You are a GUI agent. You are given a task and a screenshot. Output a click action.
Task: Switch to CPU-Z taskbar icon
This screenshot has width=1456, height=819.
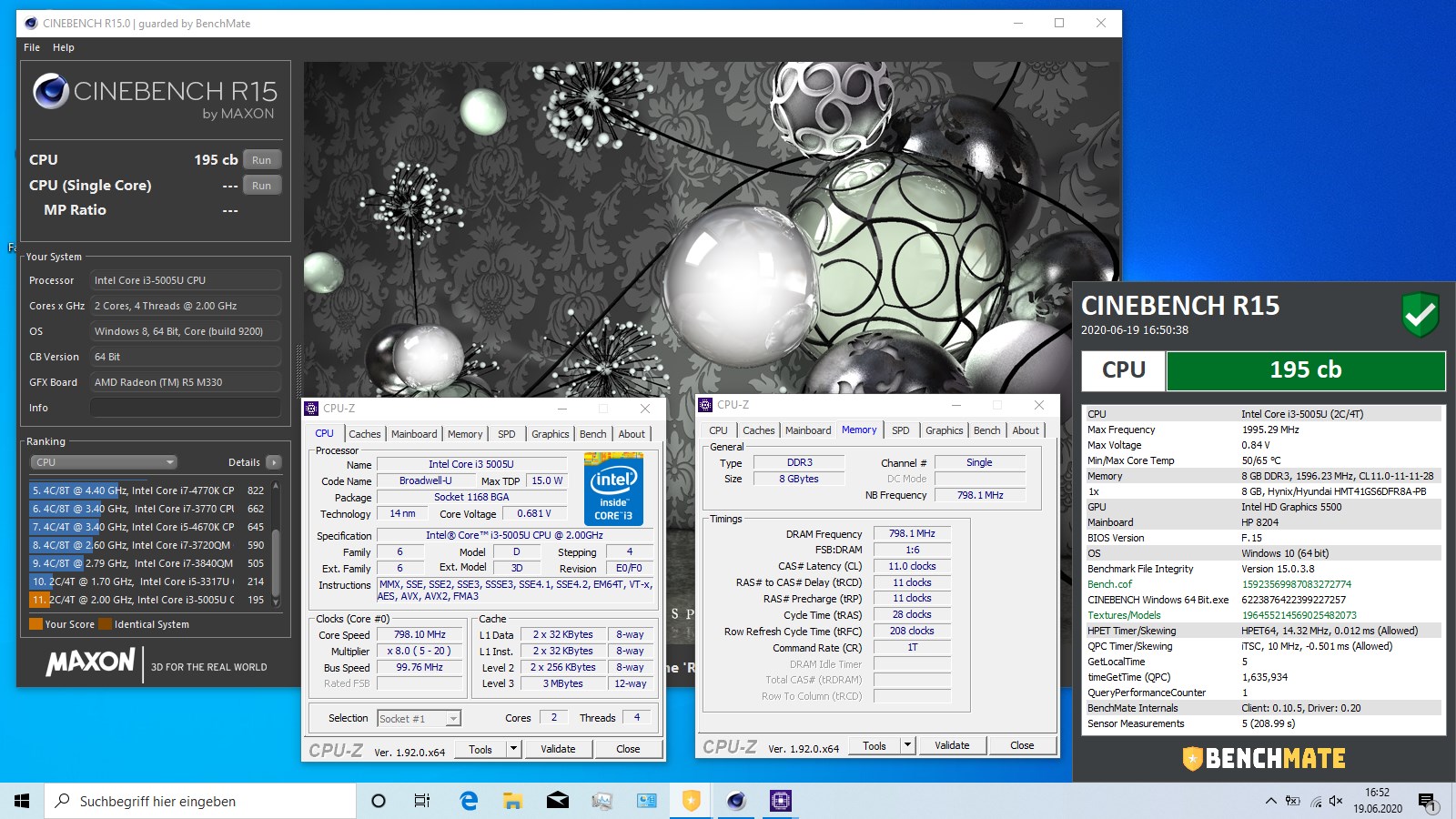click(x=780, y=801)
